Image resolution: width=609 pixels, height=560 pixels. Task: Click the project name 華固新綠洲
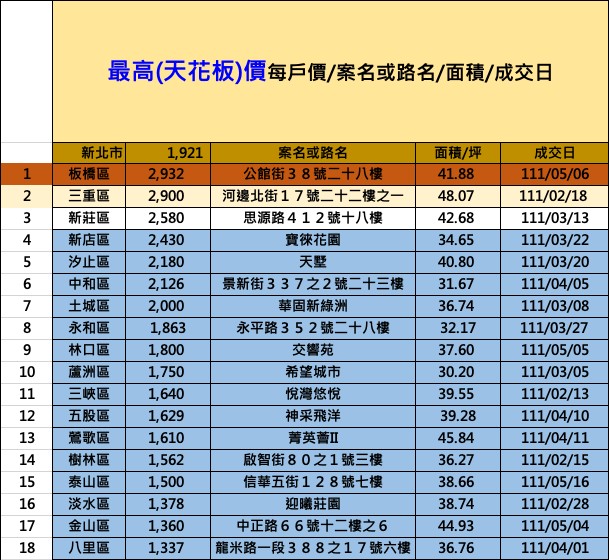(x=313, y=306)
